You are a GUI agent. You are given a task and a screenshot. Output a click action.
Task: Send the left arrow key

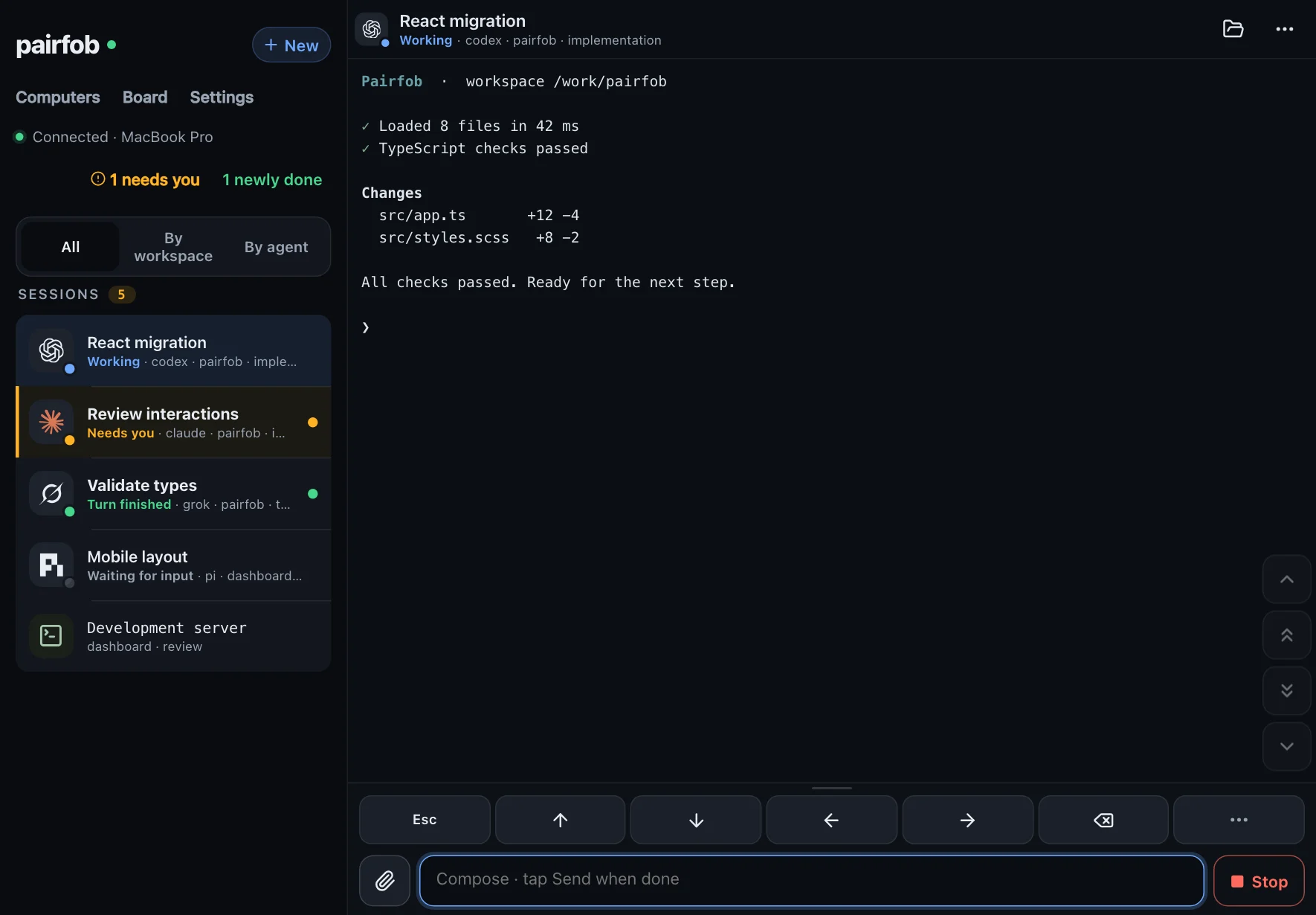click(x=831, y=820)
